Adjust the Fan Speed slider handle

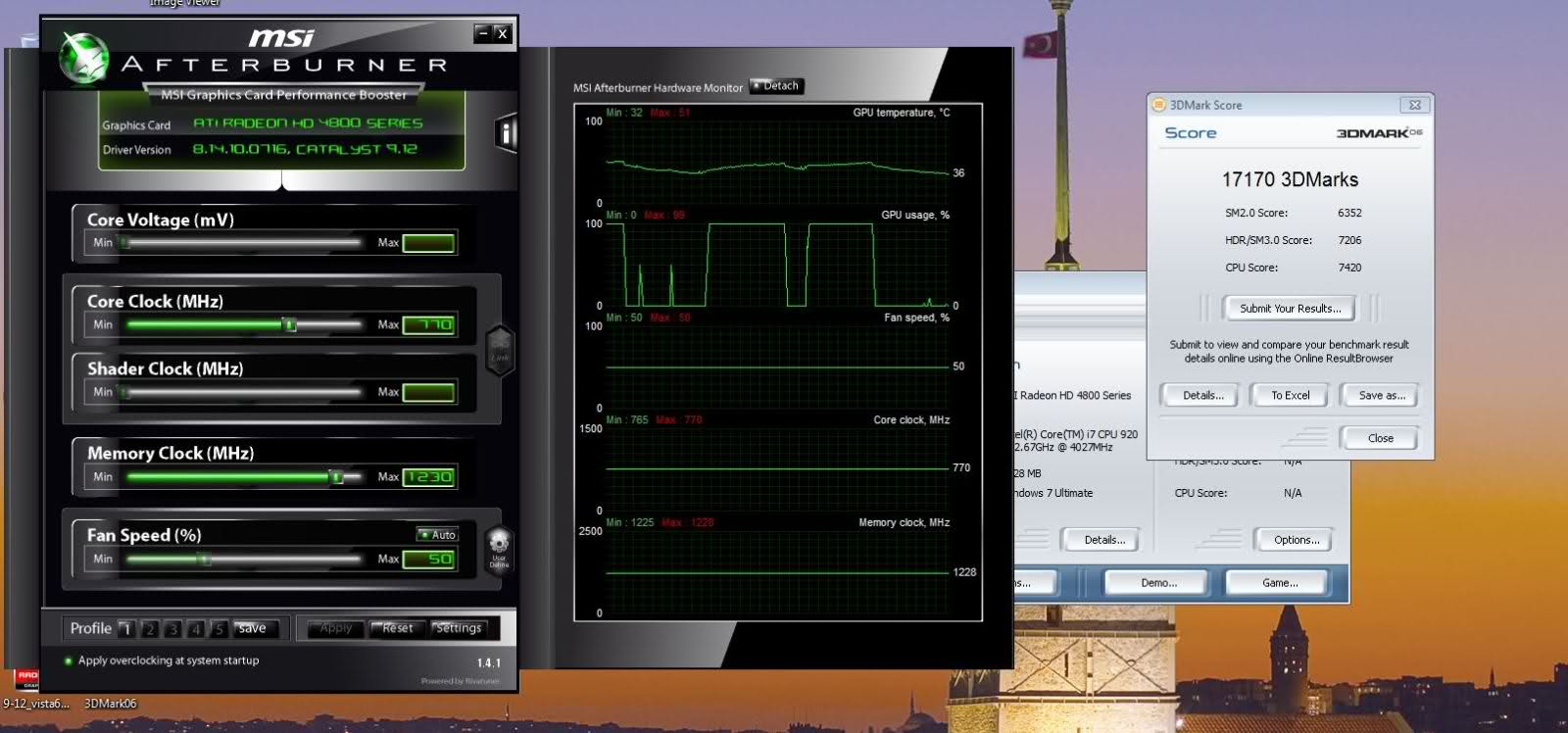(x=205, y=559)
